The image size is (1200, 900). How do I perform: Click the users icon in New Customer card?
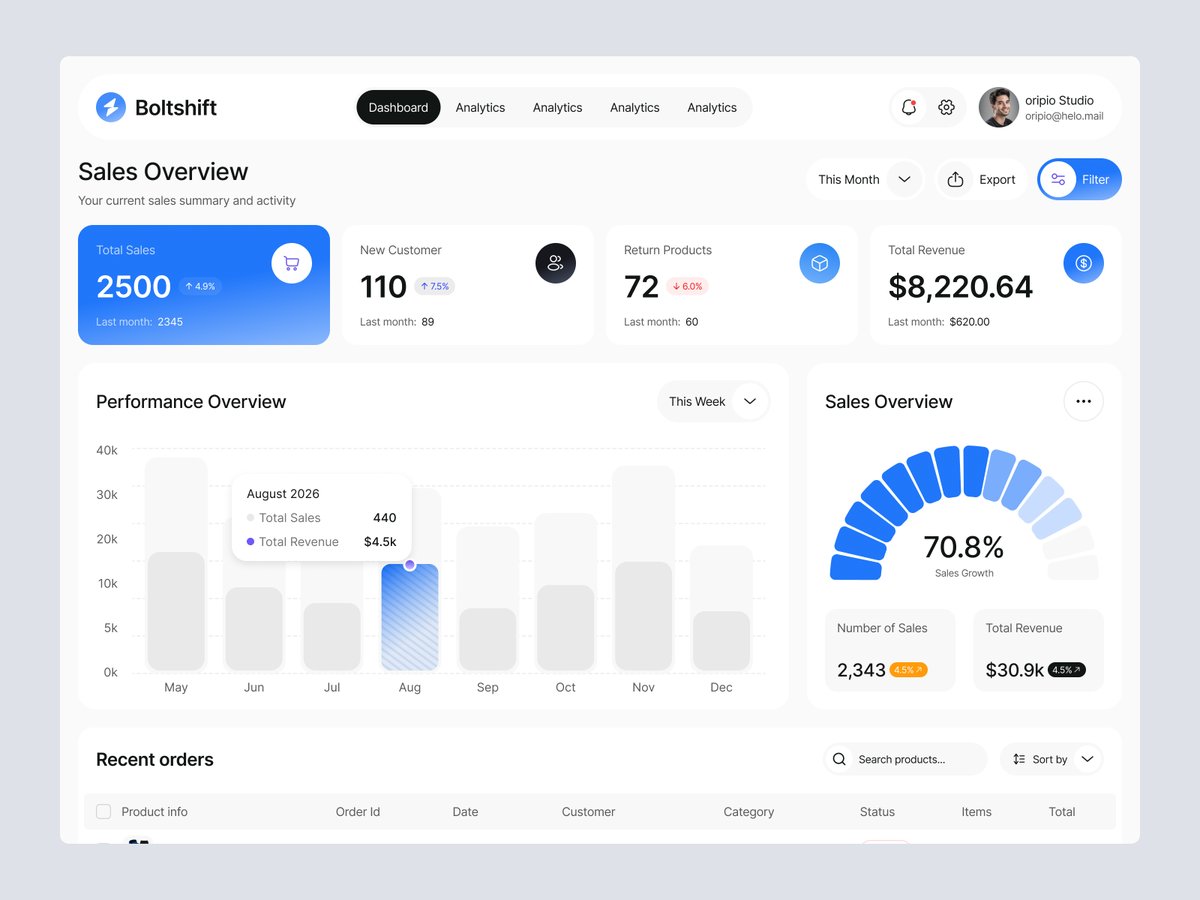coord(555,264)
